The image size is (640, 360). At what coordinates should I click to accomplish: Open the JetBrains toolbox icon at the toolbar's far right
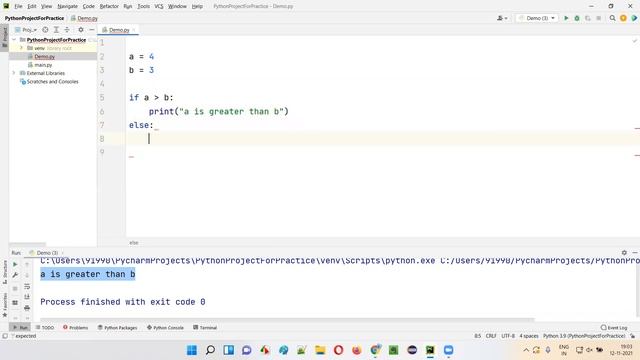(x=634, y=18)
